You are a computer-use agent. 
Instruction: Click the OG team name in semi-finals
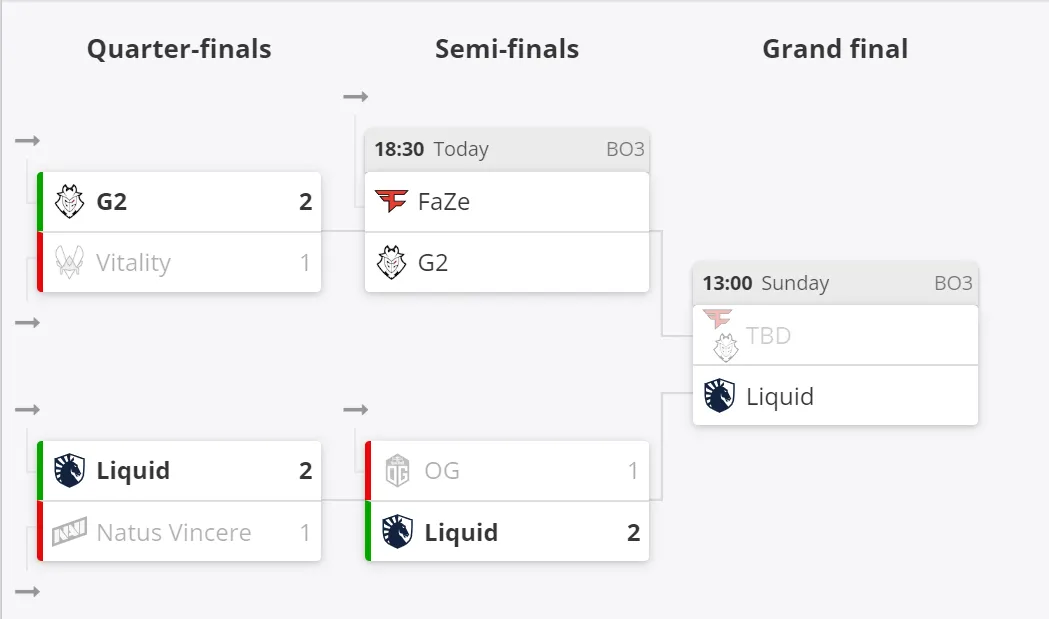442,470
